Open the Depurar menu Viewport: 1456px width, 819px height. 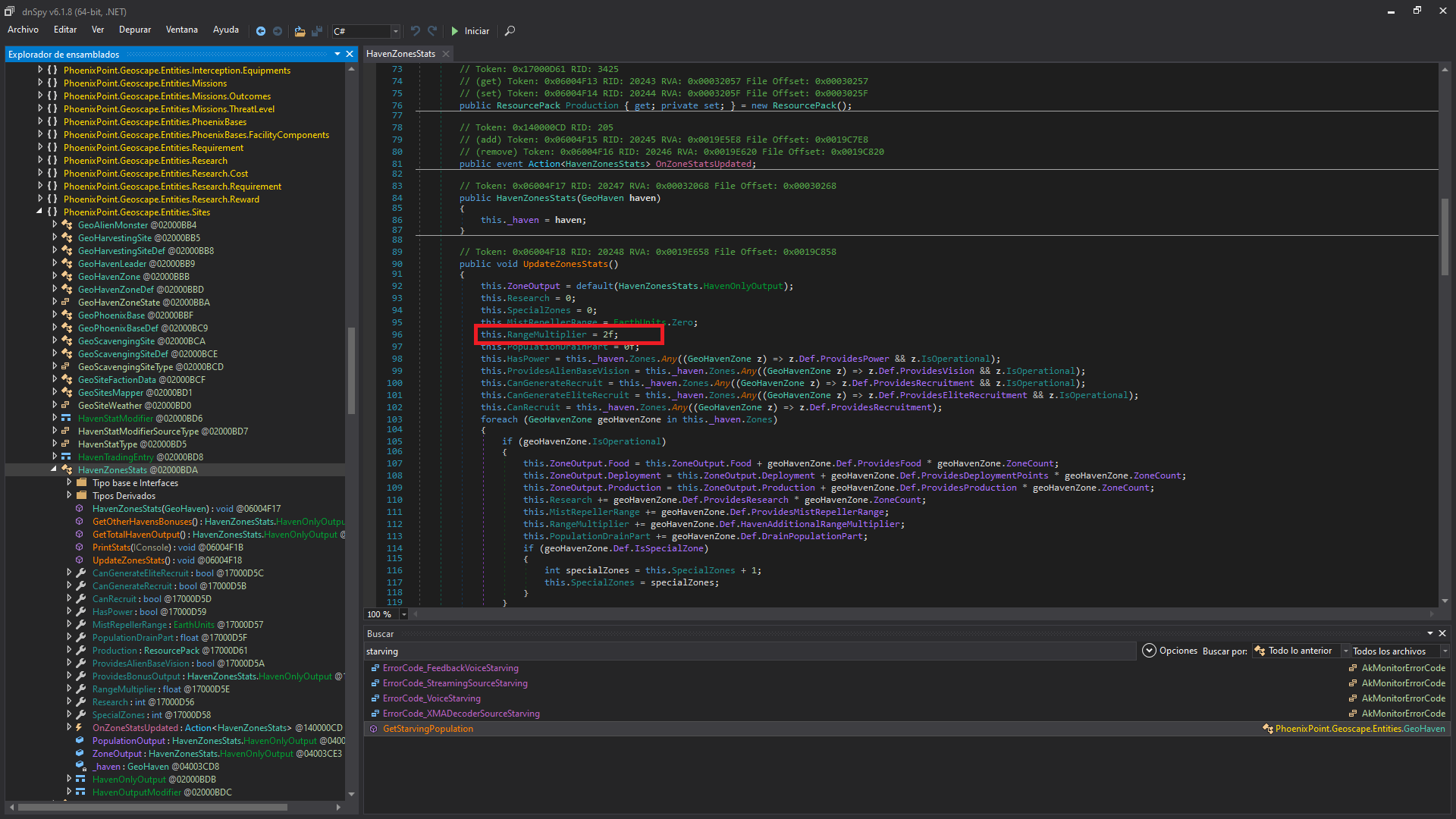pos(135,30)
